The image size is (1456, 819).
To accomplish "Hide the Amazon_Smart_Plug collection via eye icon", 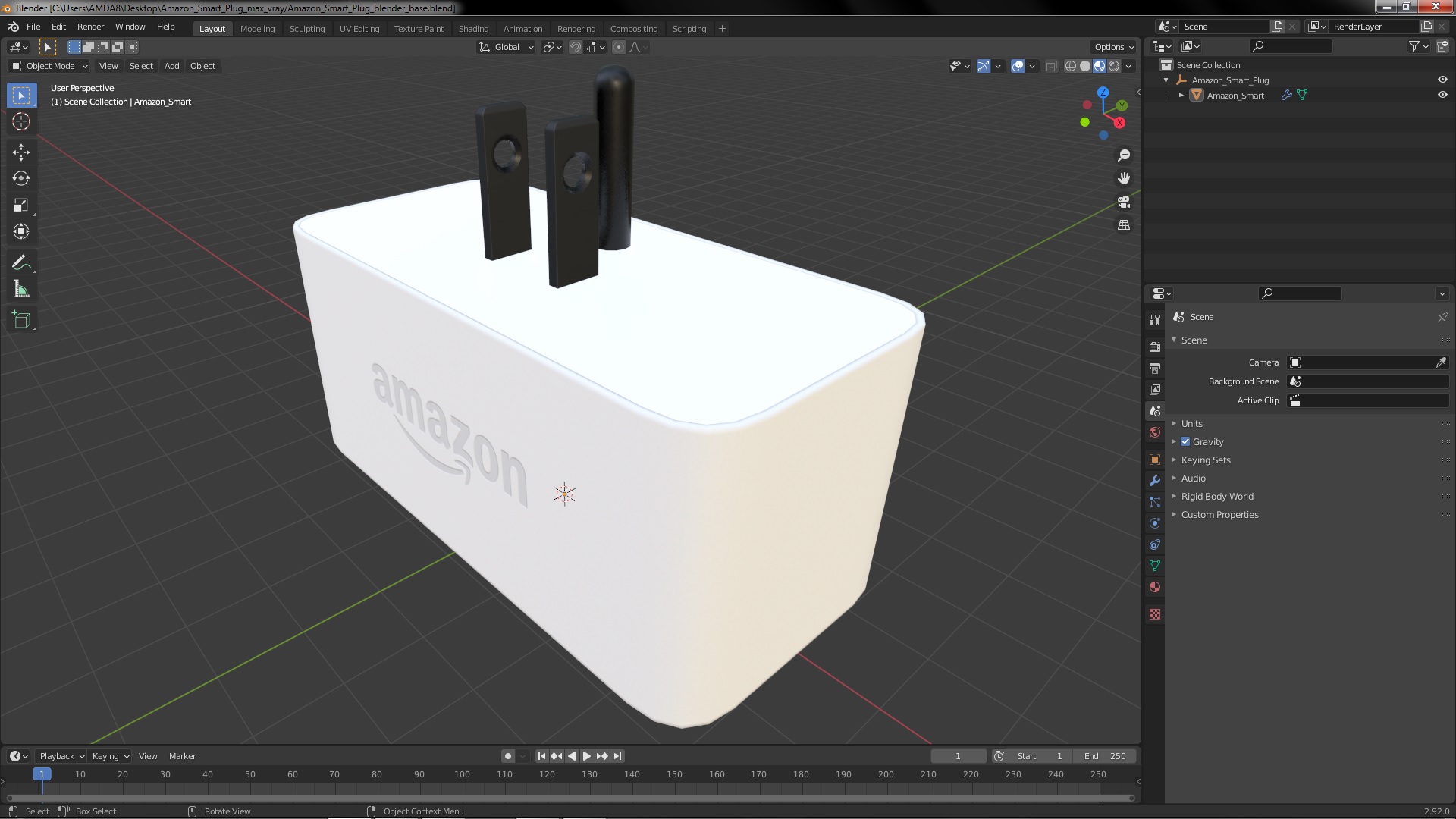I will point(1442,80).
